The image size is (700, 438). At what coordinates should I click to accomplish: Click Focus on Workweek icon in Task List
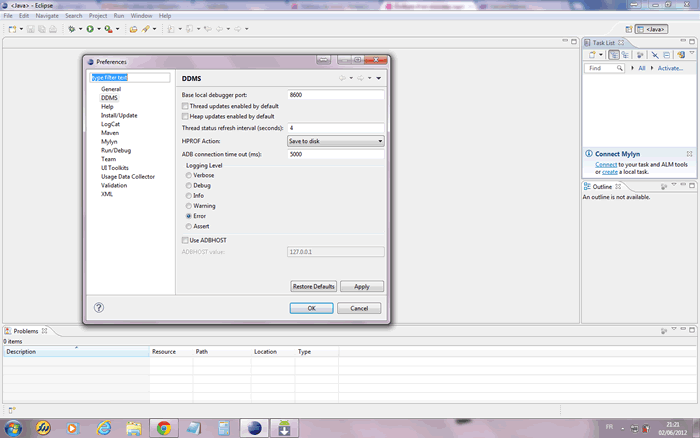(x=640, y=55)
